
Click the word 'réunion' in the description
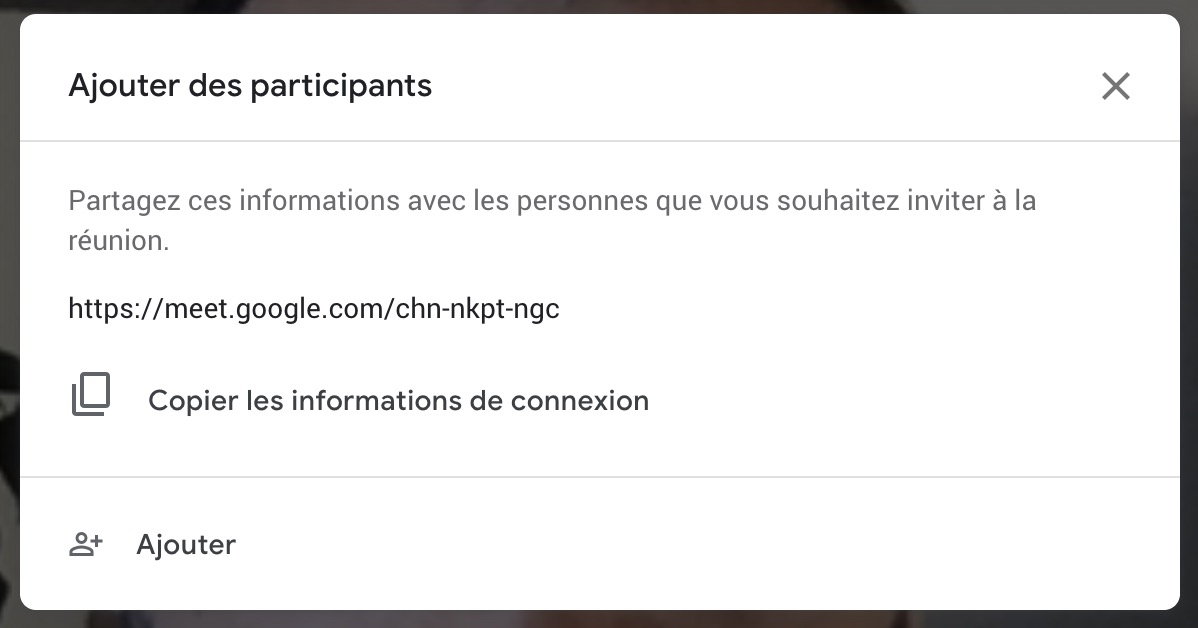pyautogui.click(x=116, y=242)
